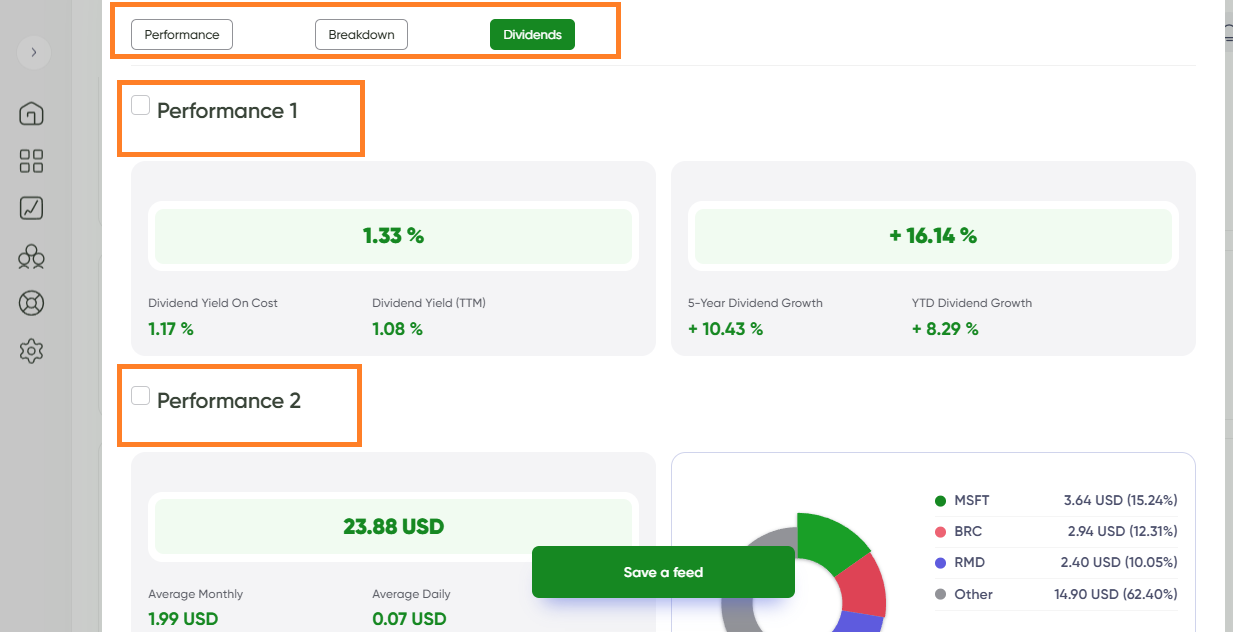This screenshot has height=632, width=1233.
Task: Click the red BRC donut chart segment
Action: (x=863, y=587)
